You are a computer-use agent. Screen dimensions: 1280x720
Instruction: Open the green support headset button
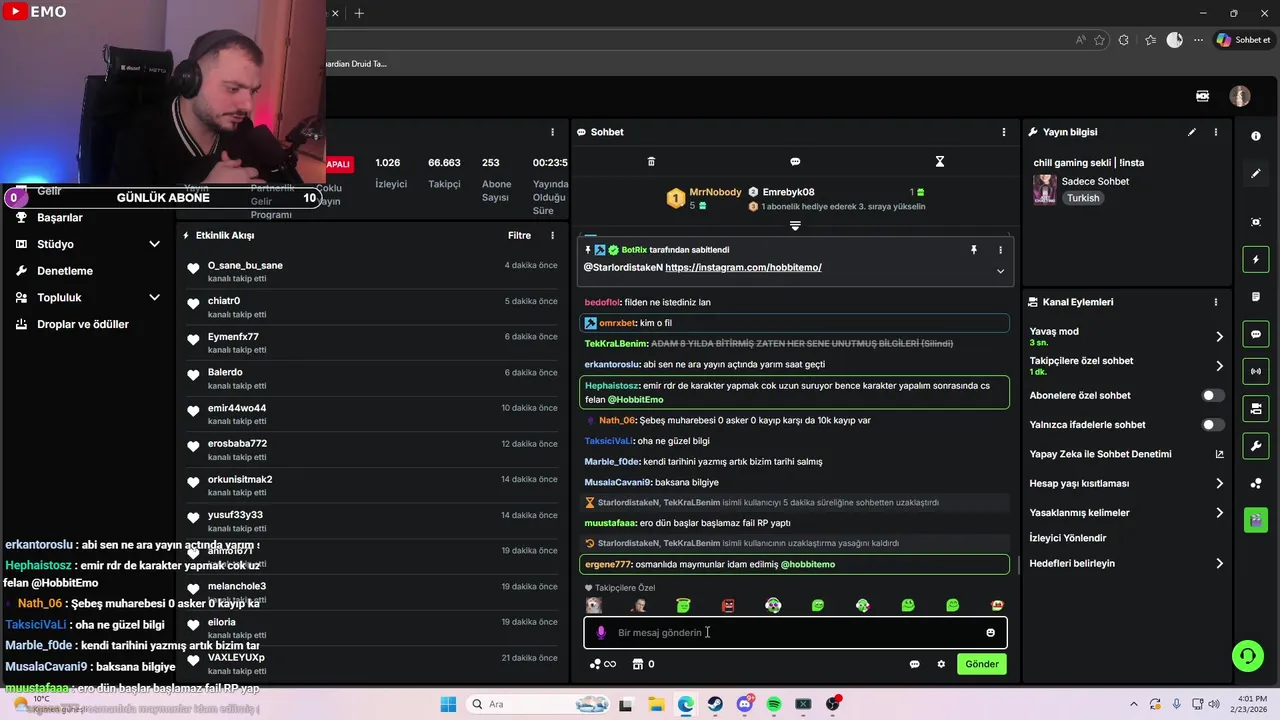1247,656
